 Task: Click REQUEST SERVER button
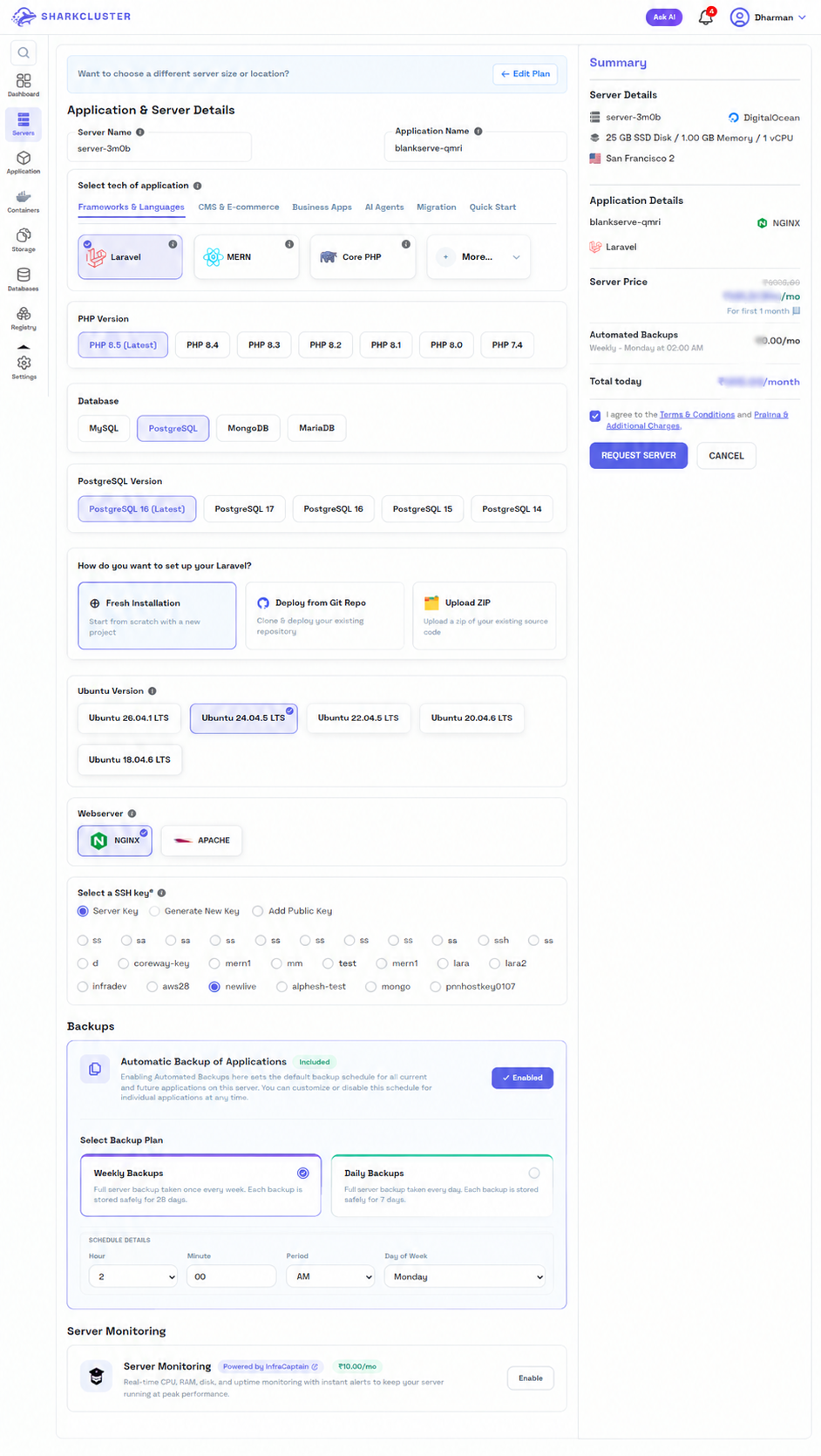[x=639, y=456]
